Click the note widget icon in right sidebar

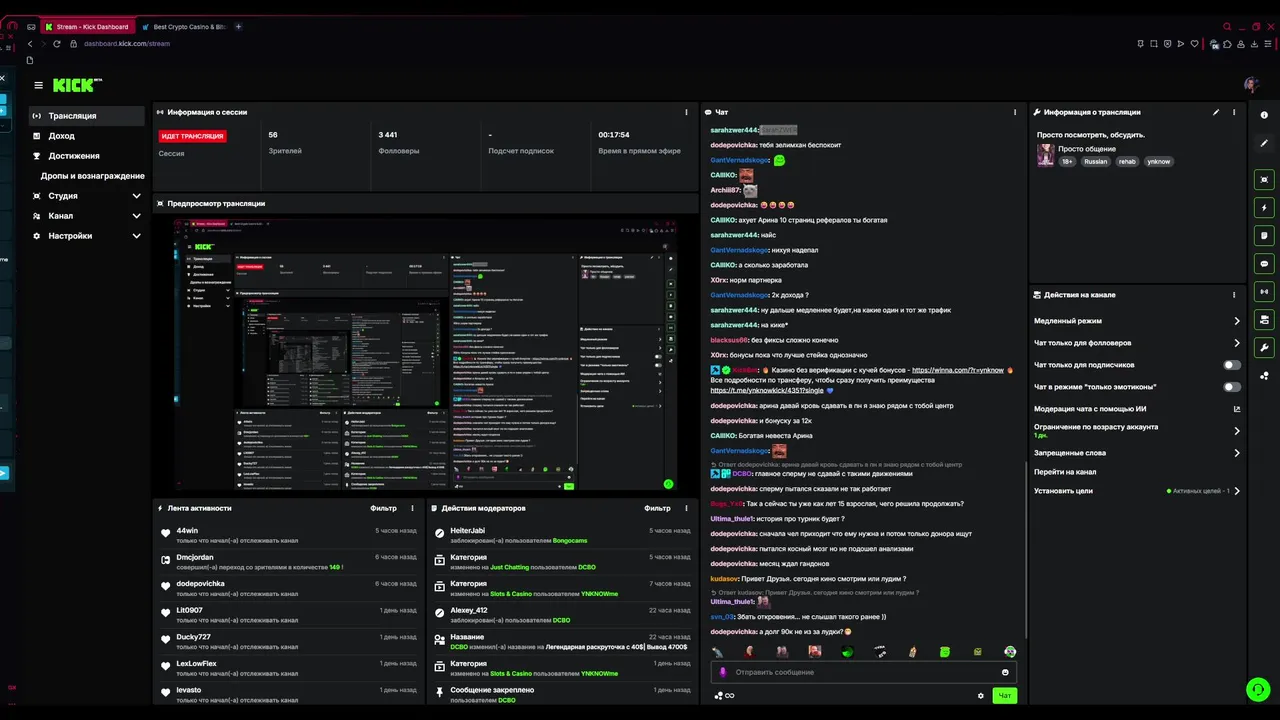click(x=1264, y=236)
